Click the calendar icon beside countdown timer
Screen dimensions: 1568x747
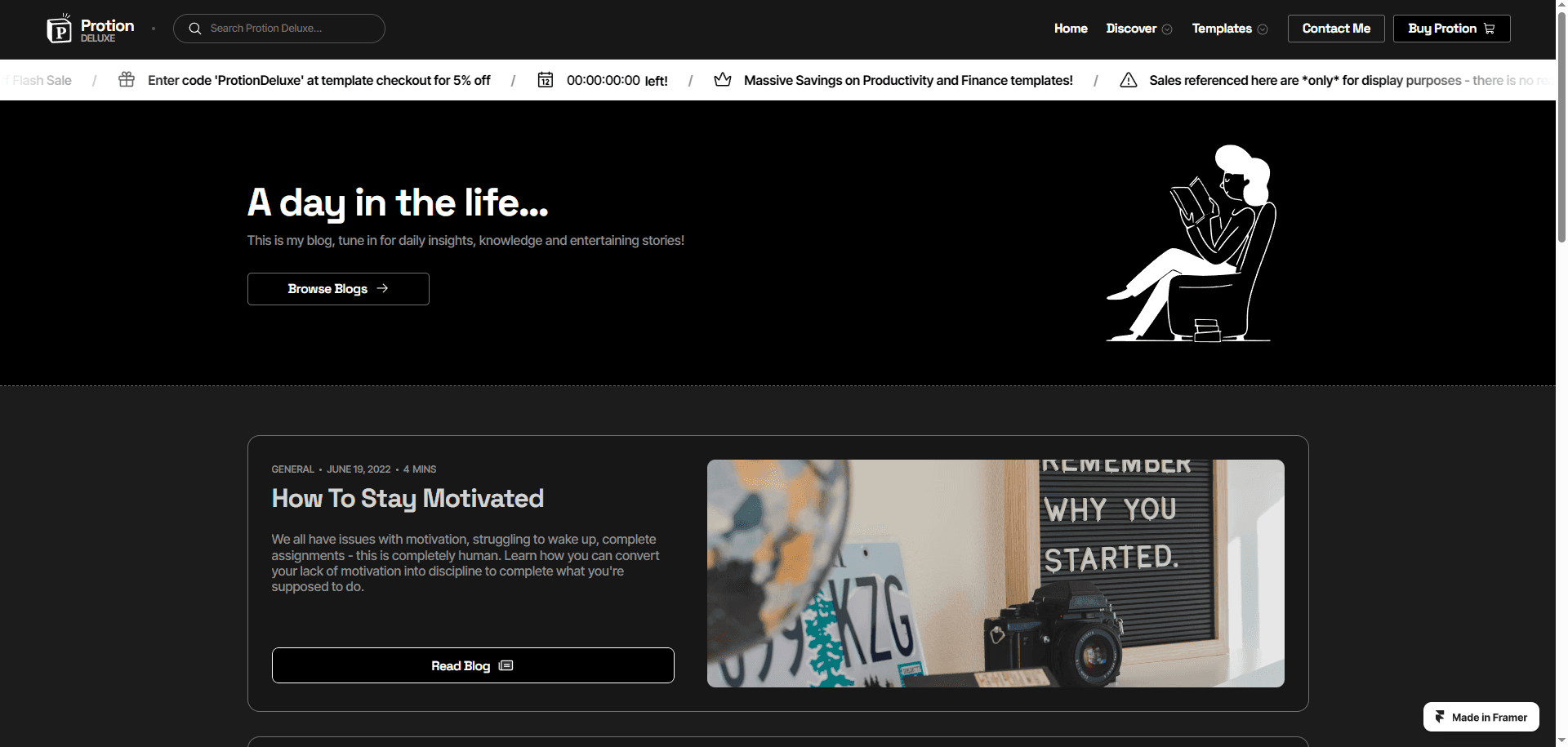(x=546, y=79)
